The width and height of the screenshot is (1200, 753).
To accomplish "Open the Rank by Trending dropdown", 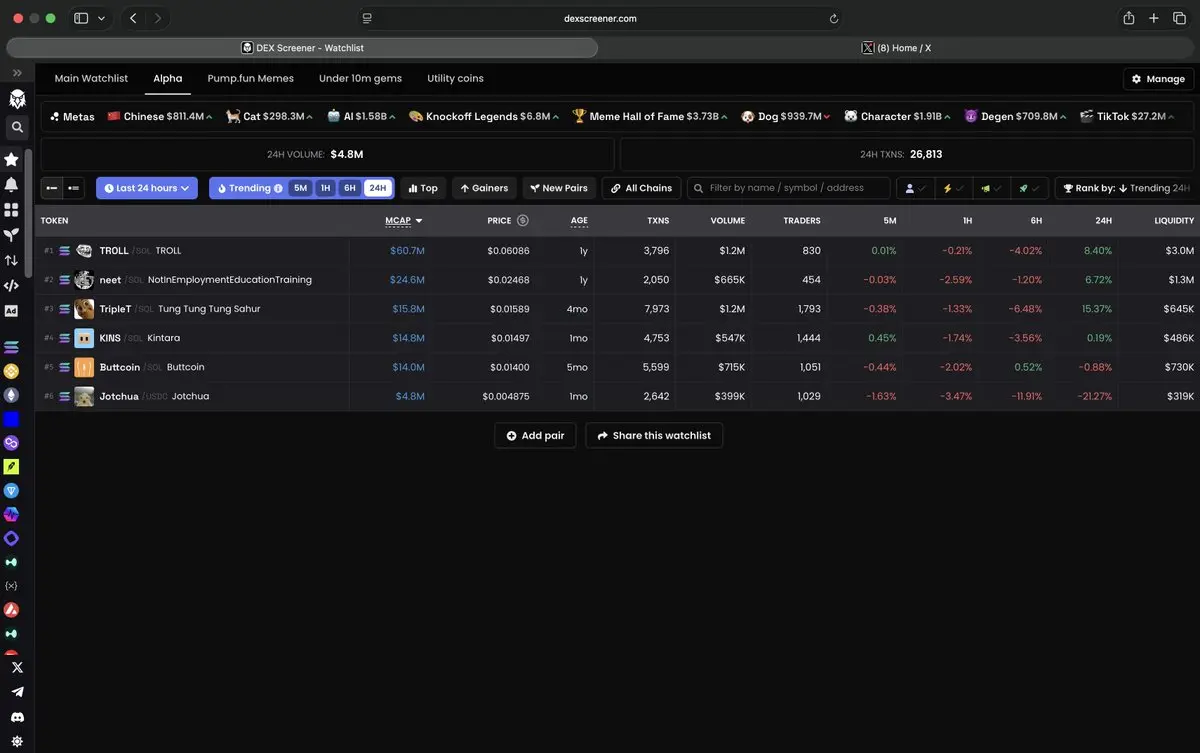I will coord(1125,188).
